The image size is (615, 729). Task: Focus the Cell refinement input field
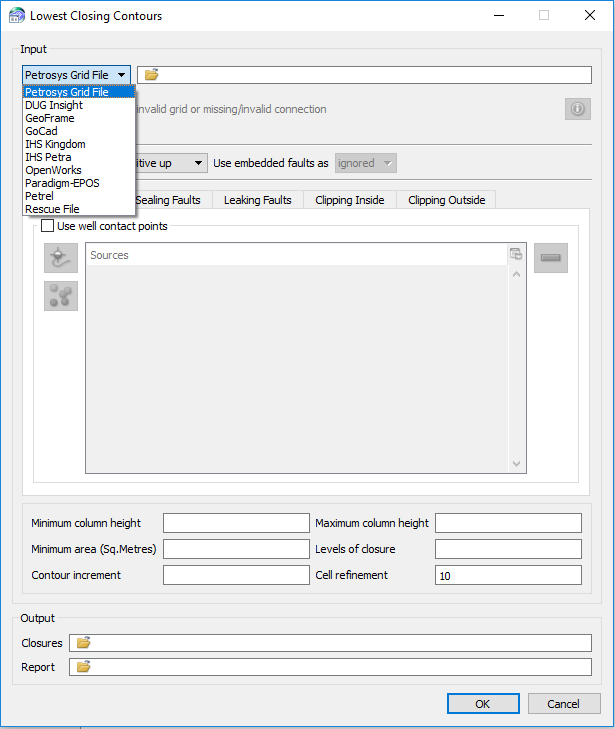(x=508, y=575)
